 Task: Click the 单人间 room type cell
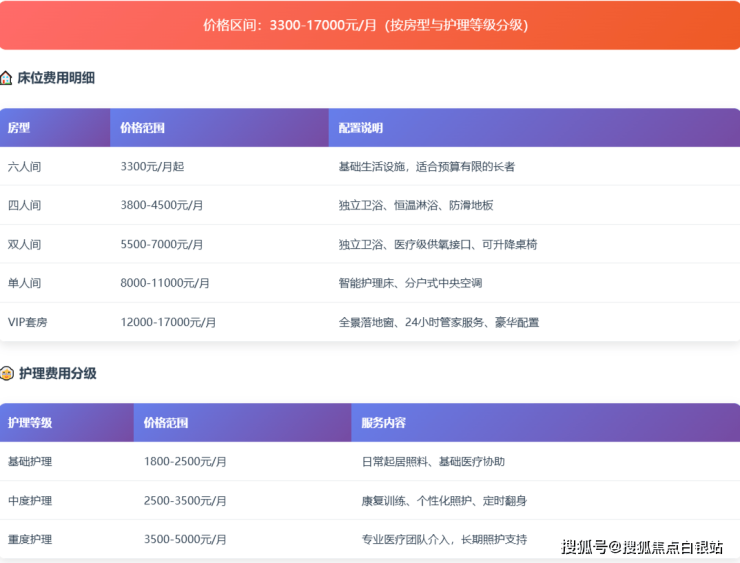pos(24,283)
